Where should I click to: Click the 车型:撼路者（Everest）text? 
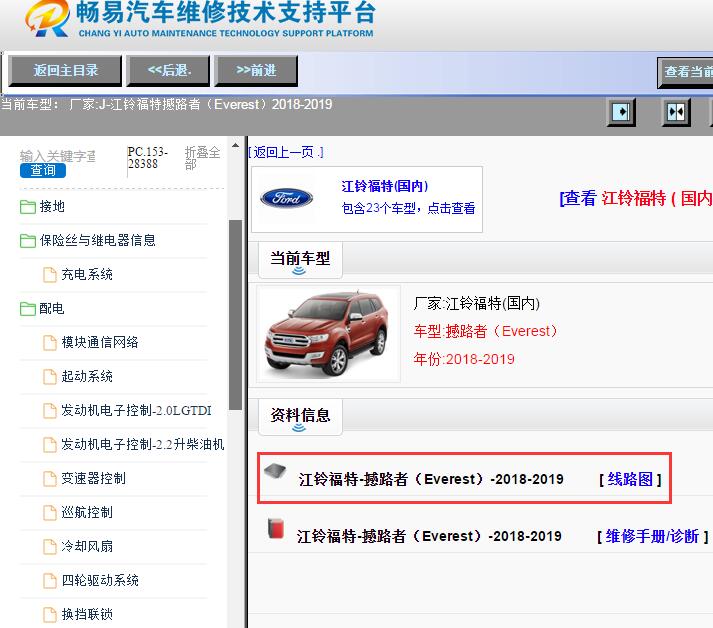[486, 331]
